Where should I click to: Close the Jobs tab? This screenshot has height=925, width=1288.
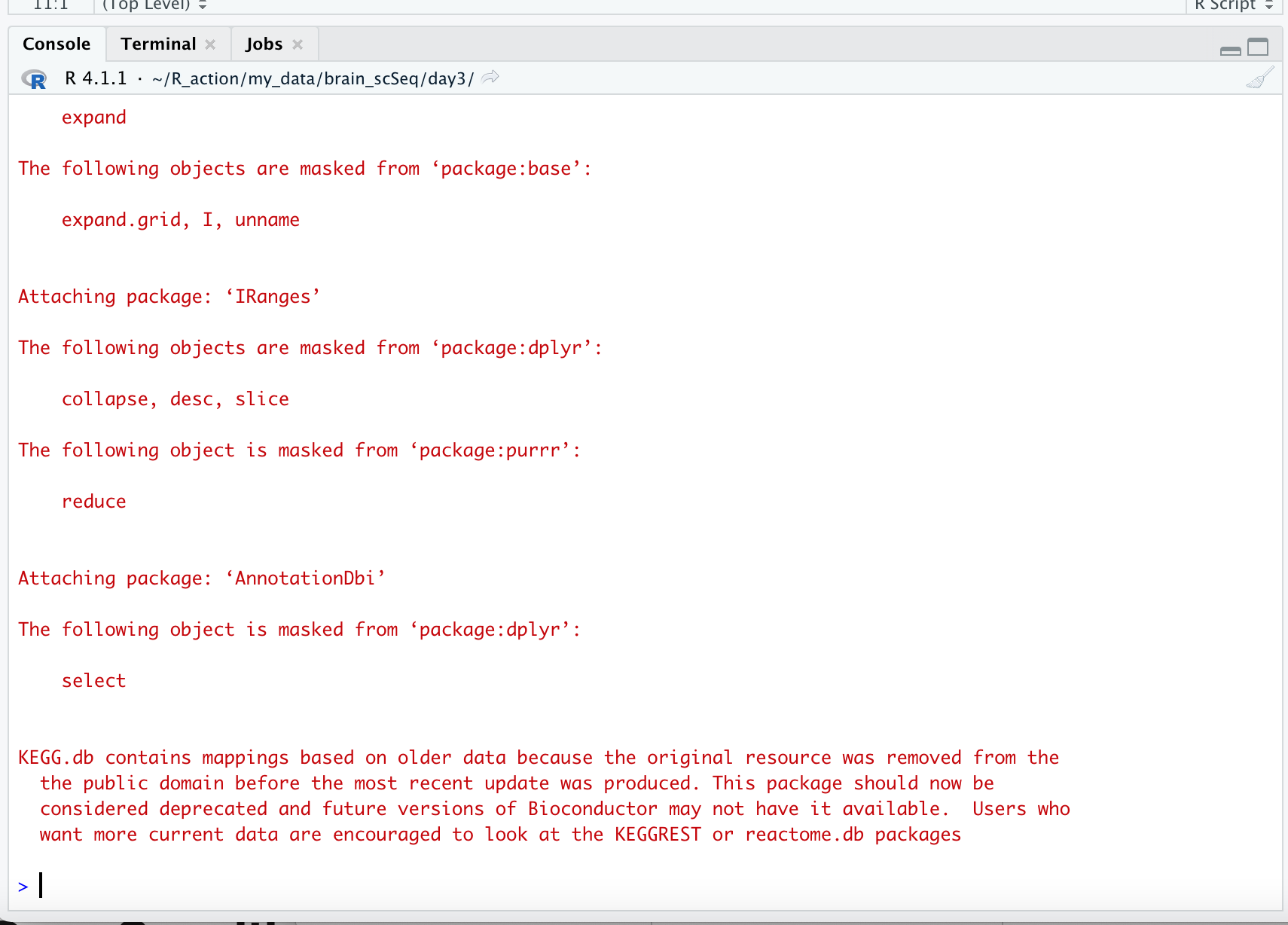(298, 44)
